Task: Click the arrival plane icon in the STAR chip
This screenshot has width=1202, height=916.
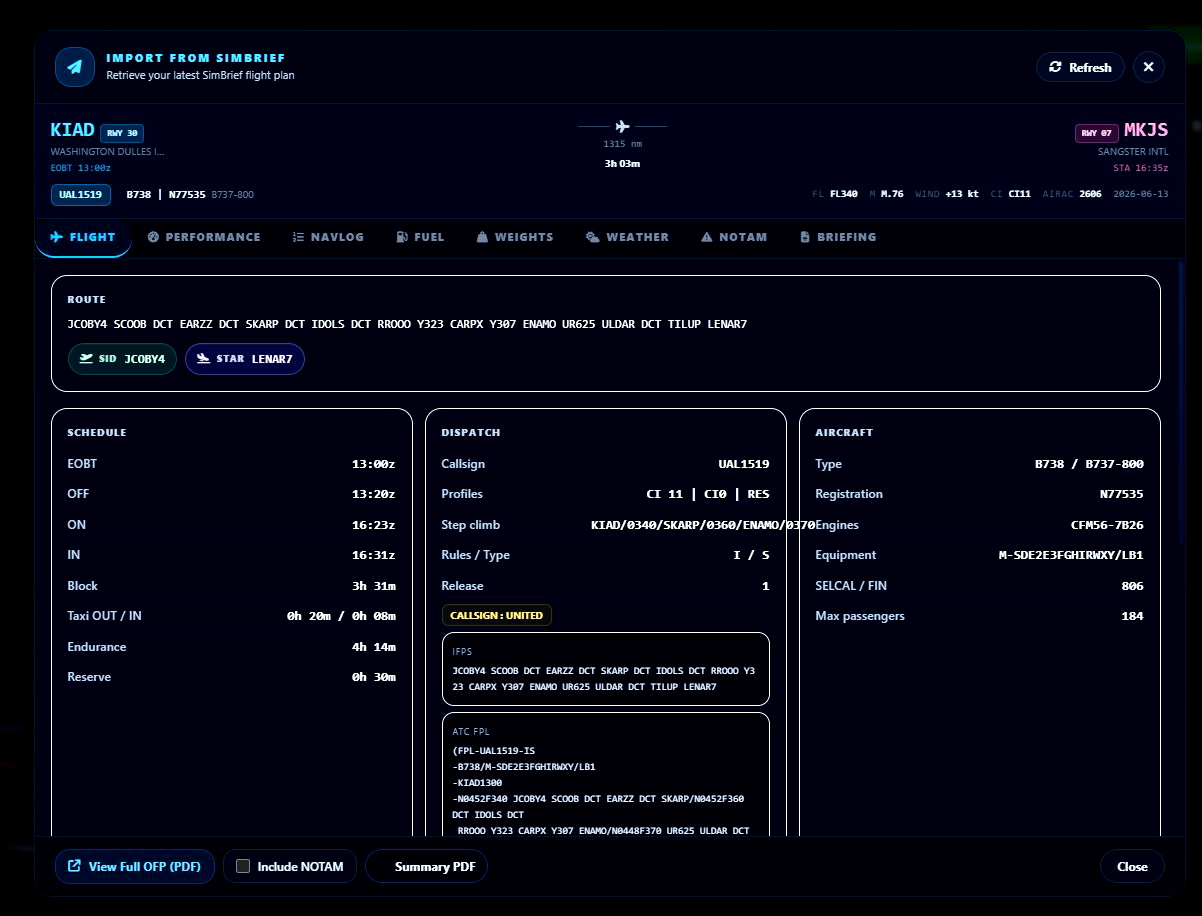Action: 203,358
